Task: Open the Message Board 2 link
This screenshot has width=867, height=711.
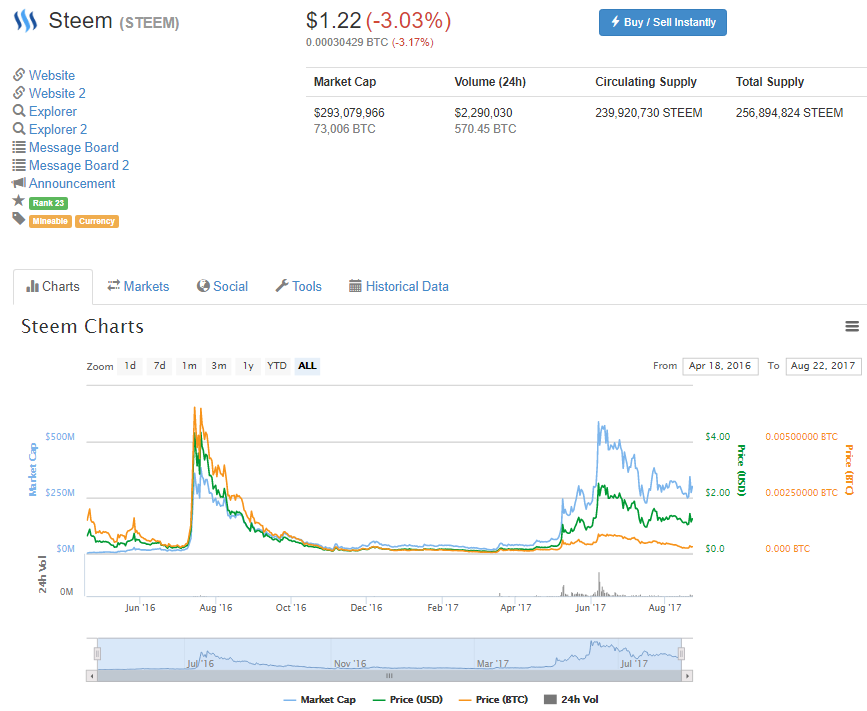Action: pos(79,165)
